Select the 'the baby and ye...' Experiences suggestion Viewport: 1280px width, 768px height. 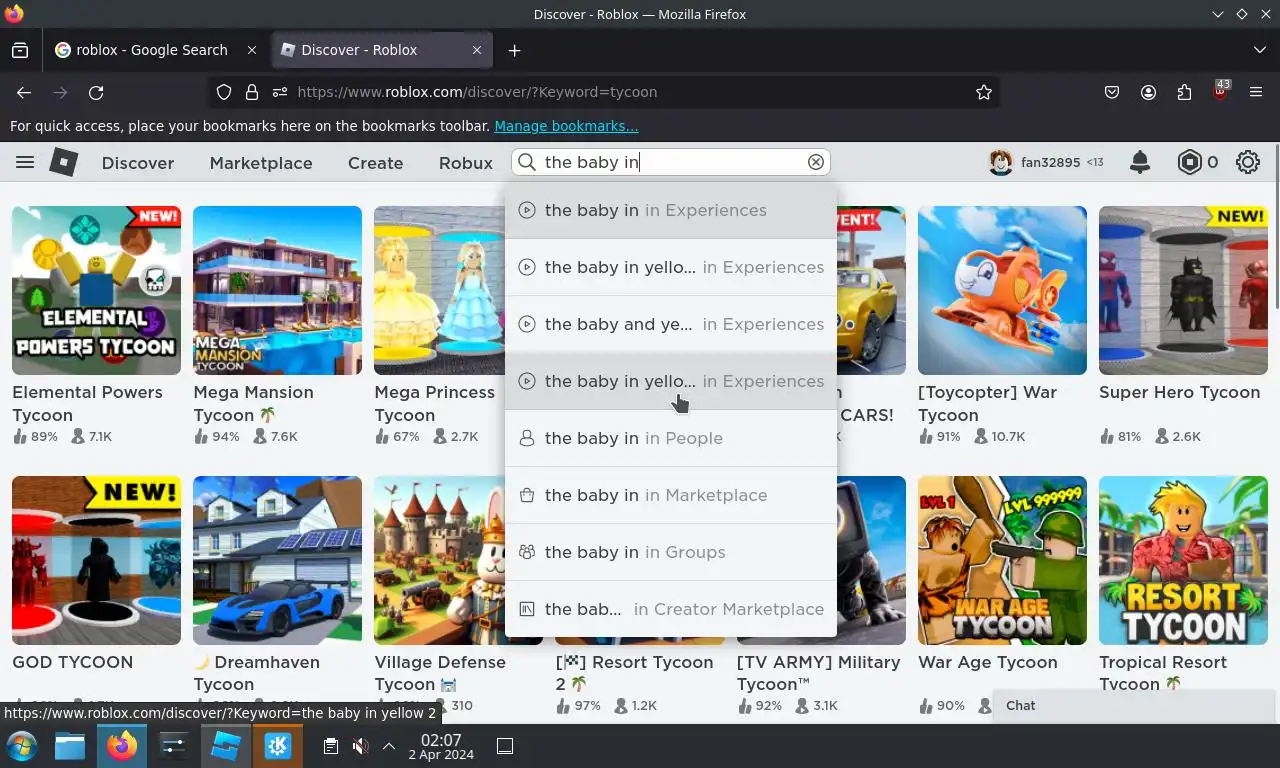click(671, 324)
